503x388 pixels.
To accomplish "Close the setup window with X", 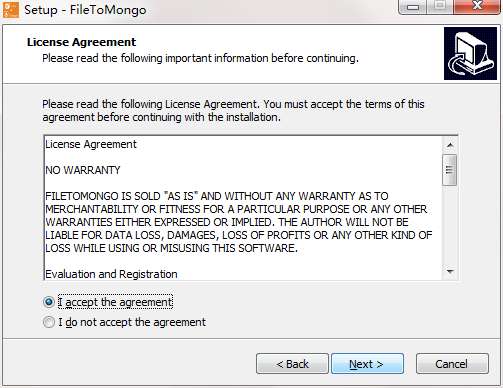I will [x=477, y=6].
